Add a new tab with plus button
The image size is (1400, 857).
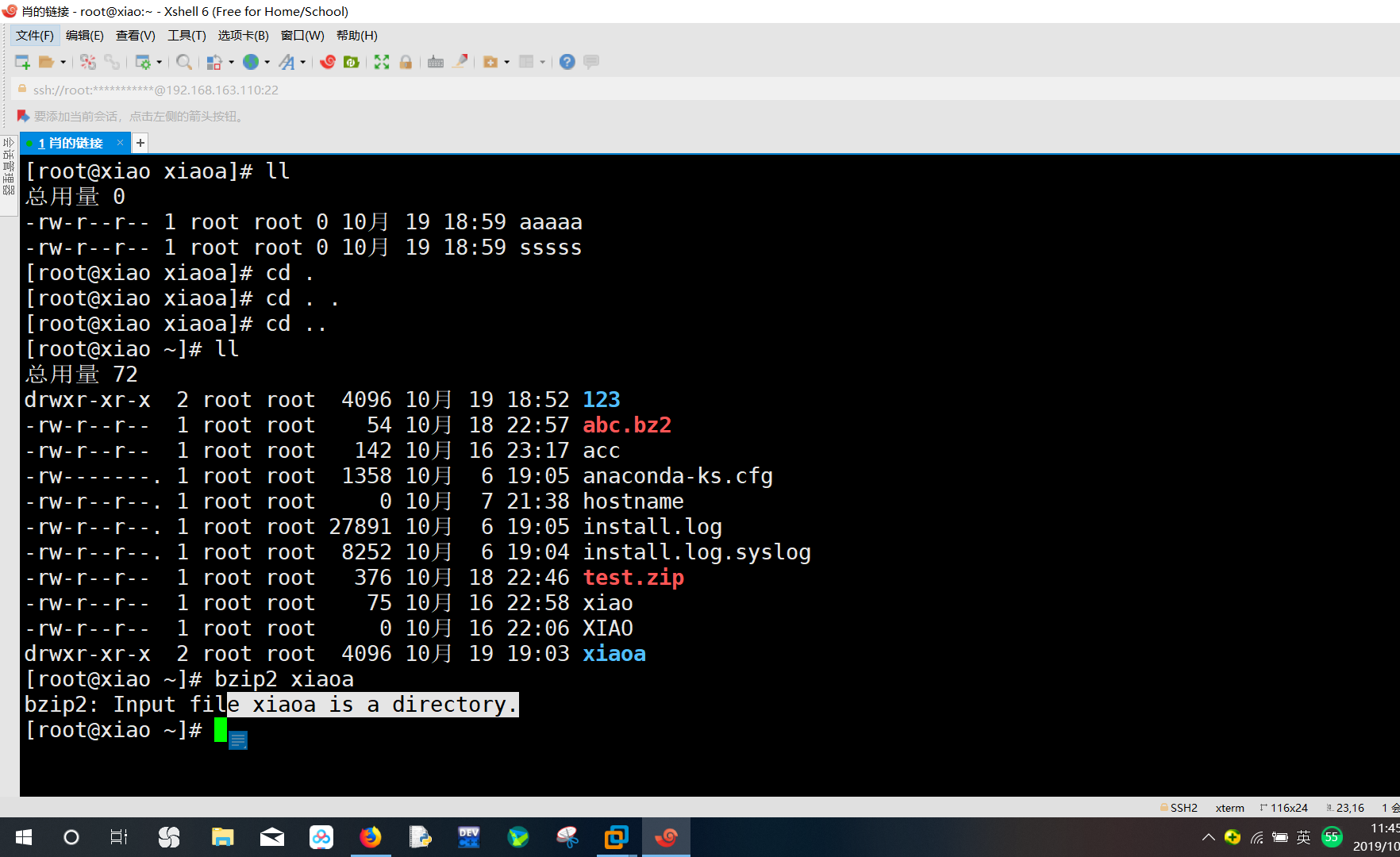(x=140, y=143)
